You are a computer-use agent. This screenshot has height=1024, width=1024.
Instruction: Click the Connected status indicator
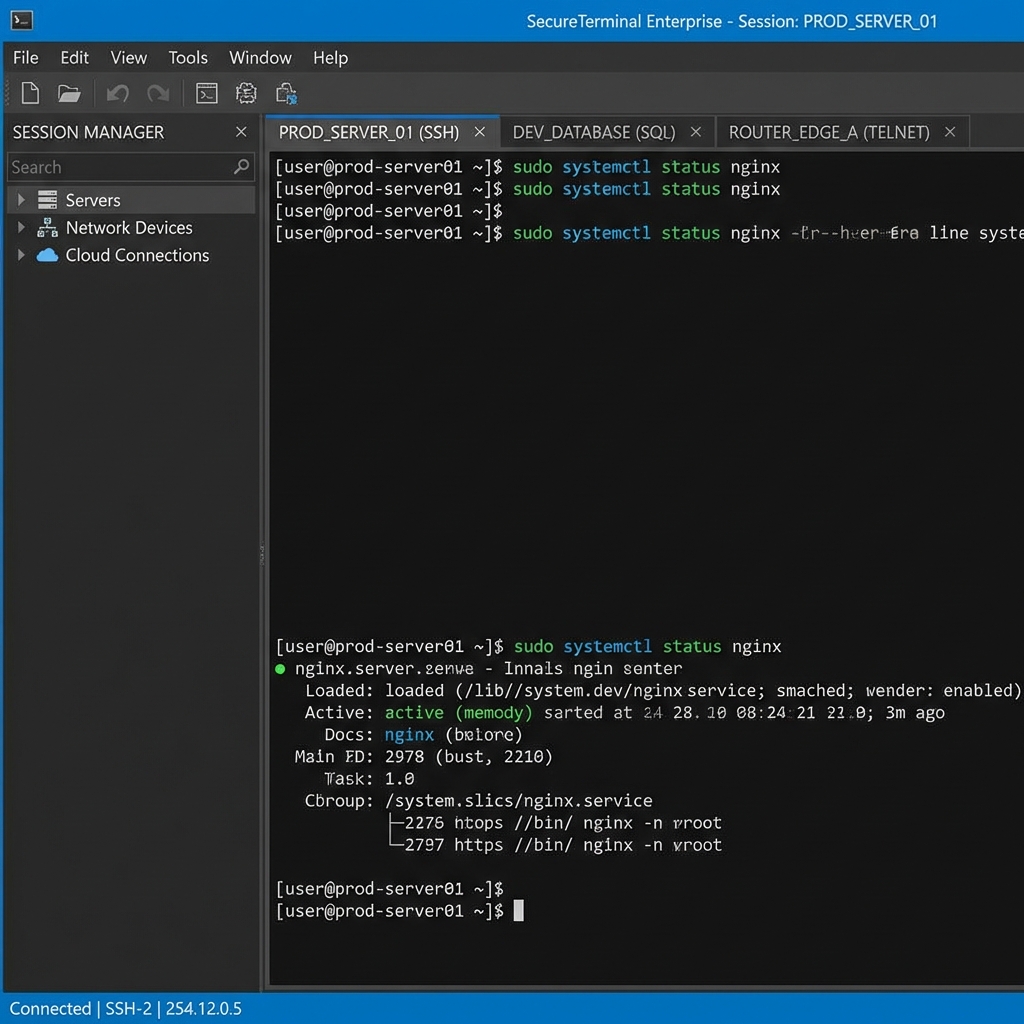[50, 1009]
